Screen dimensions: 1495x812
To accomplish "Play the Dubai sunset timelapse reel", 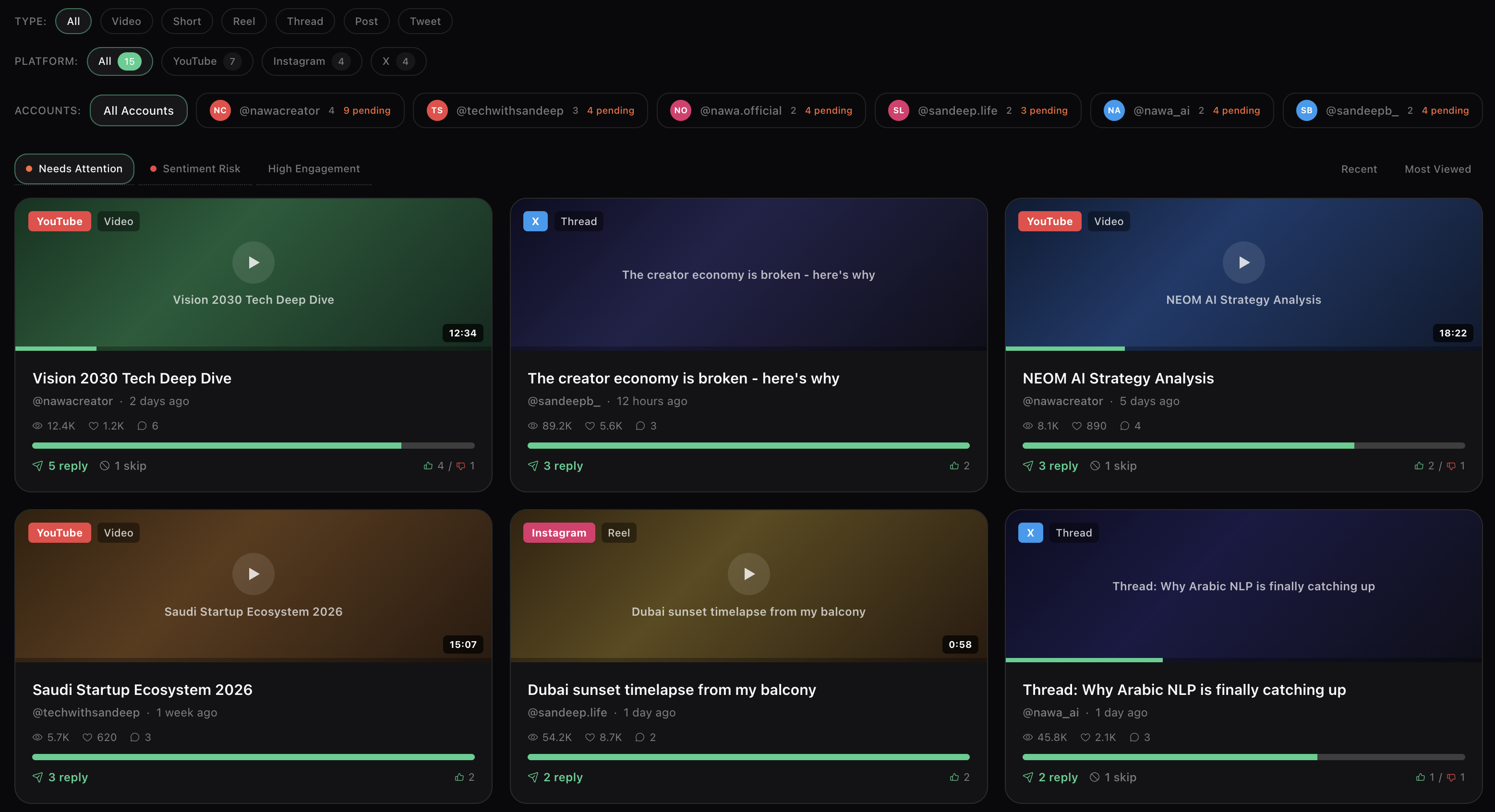I will coord(748,573).
